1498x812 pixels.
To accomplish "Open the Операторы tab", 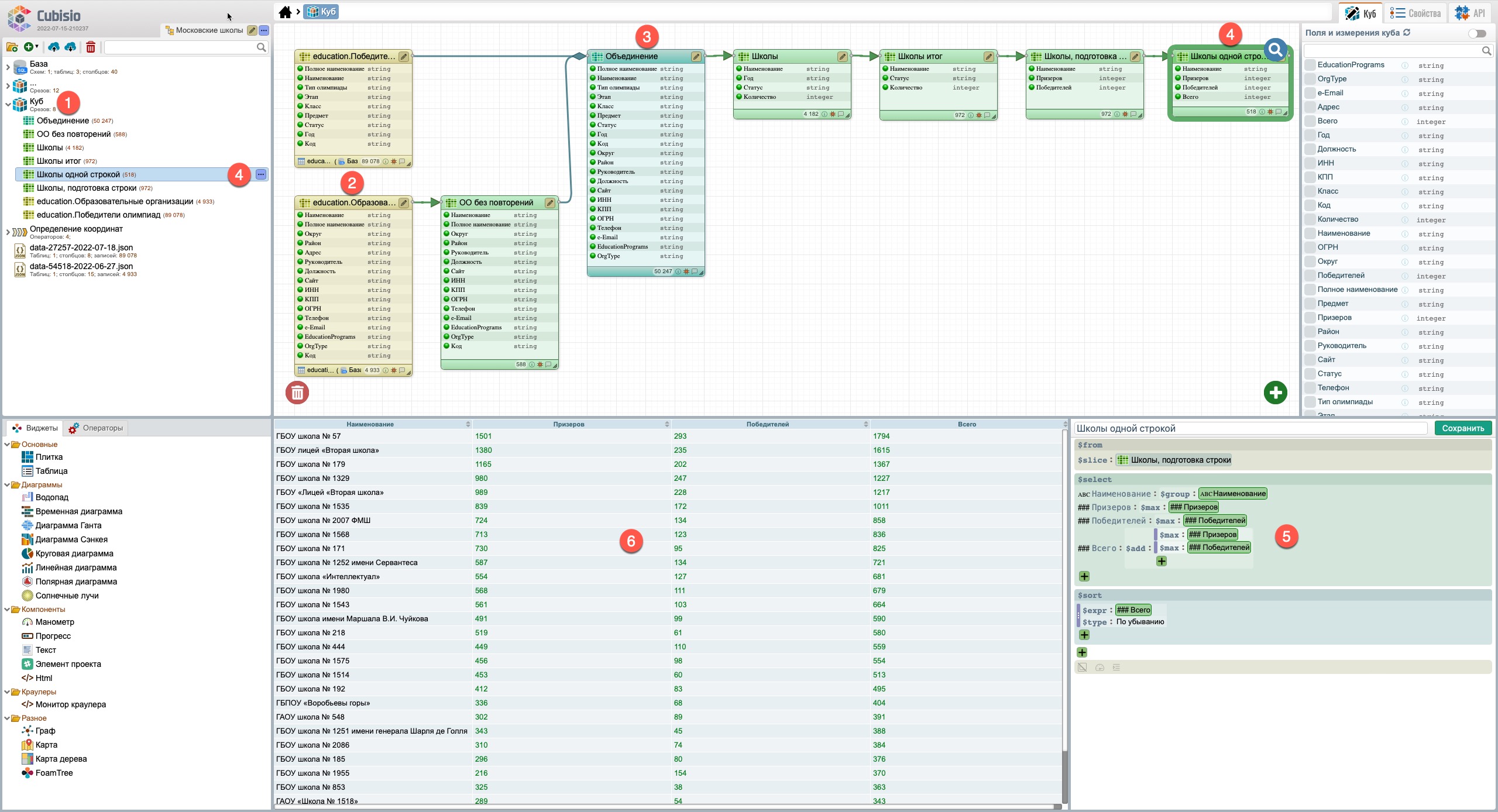I will [x=97, y=428].
